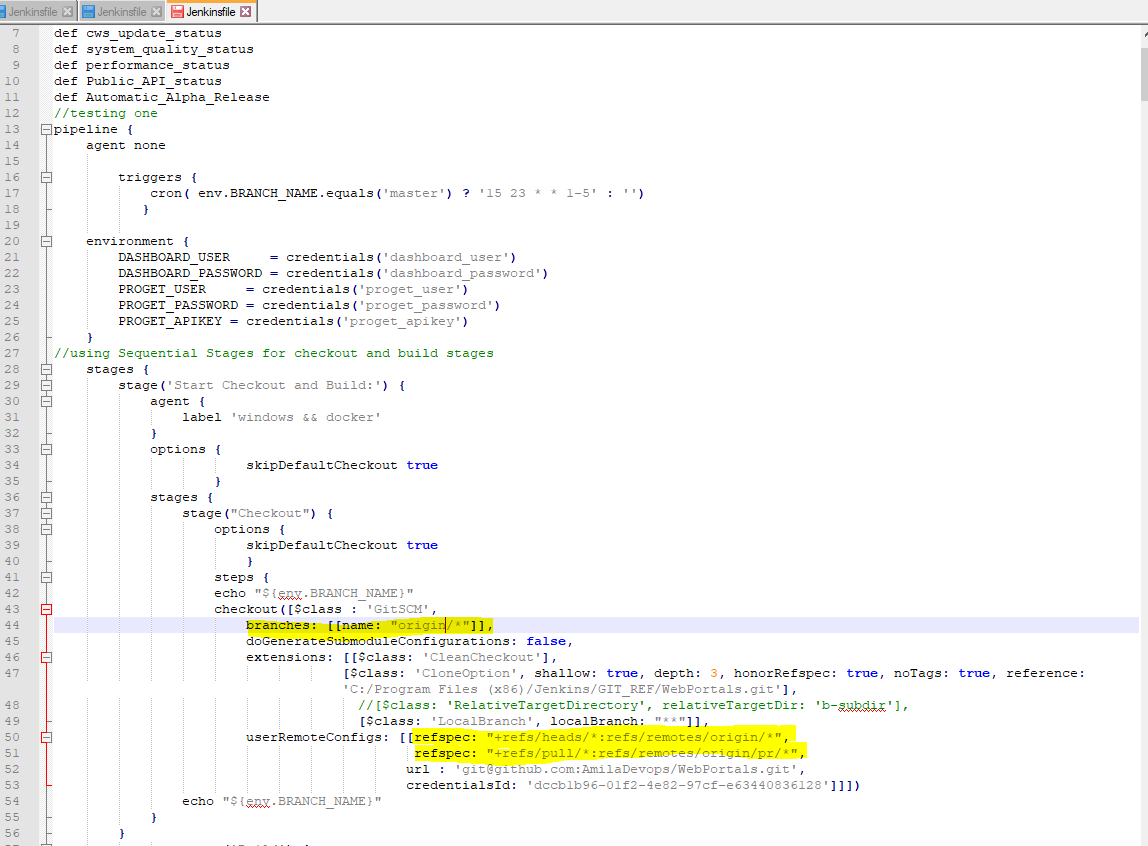Click line number 13 in the margin

click(x=12, y=130)
